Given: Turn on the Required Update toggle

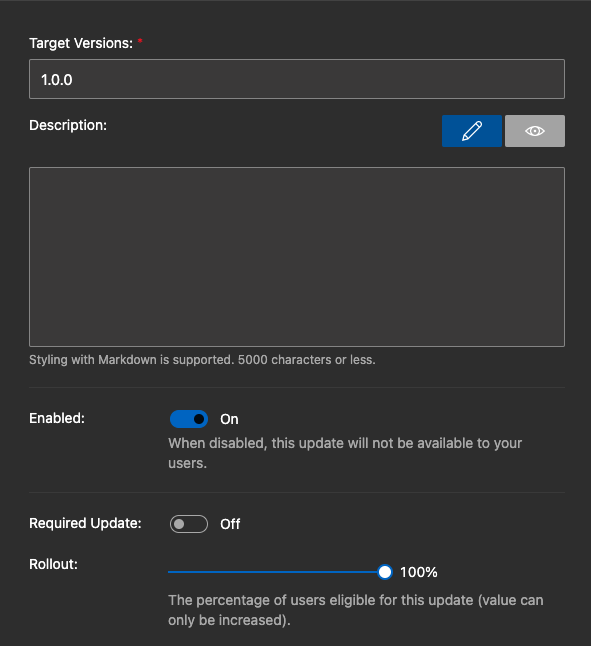Looking at the screenshot, I should pos(189,524).
